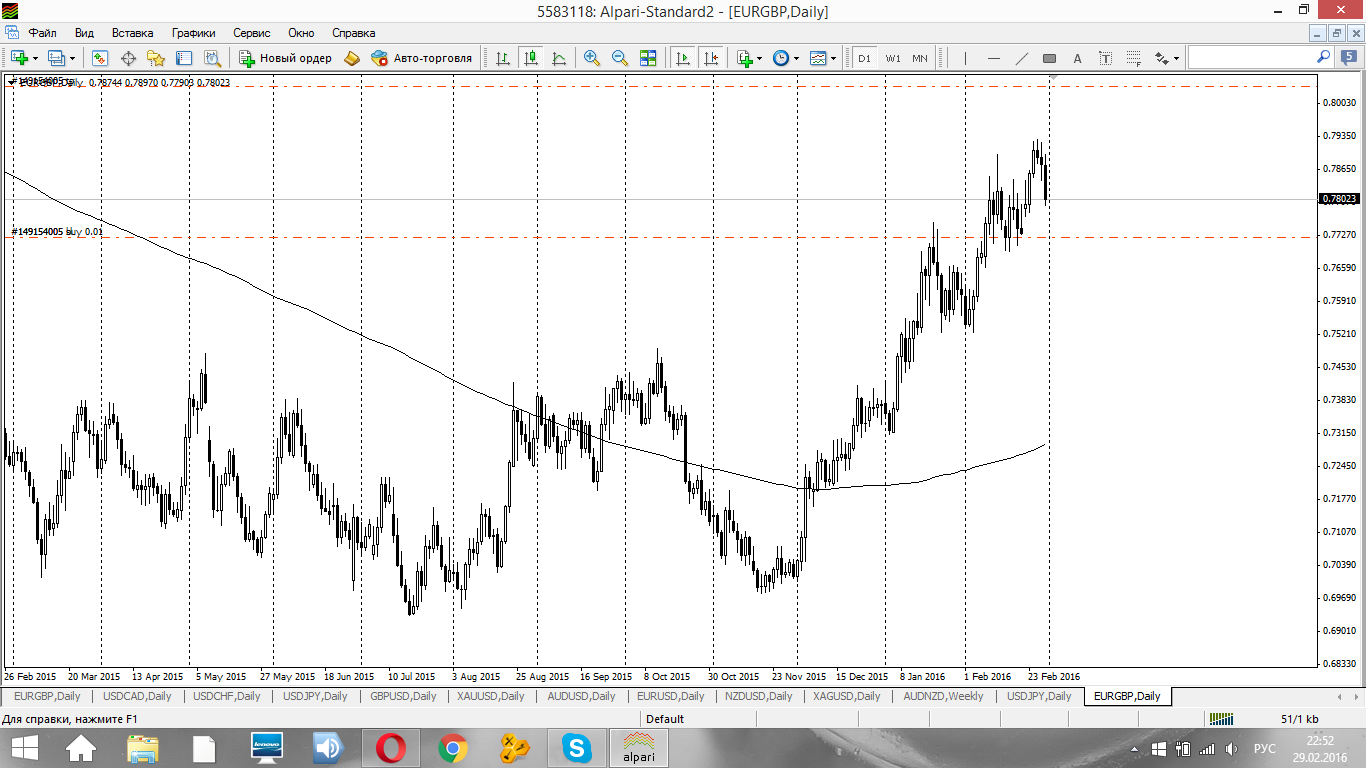The image size is (1366, 768).
Task: Select the W1 timeframe
Action: 892,58
